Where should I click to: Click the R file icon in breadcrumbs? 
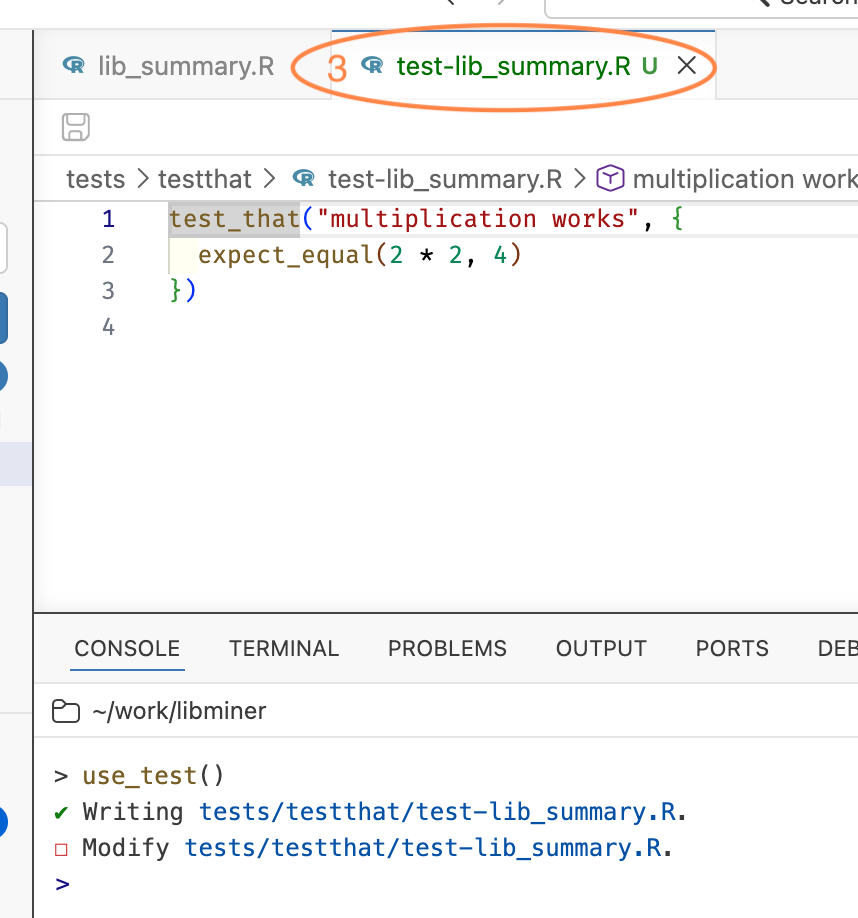tap(304, 177)
